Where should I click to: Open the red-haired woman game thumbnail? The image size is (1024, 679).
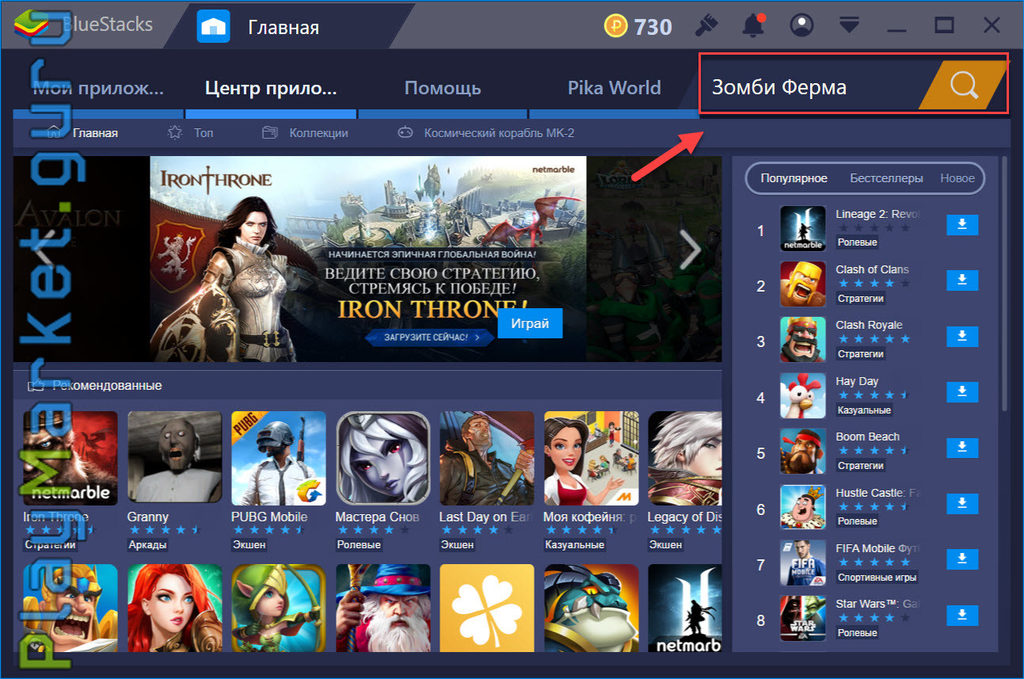[174, 608]
